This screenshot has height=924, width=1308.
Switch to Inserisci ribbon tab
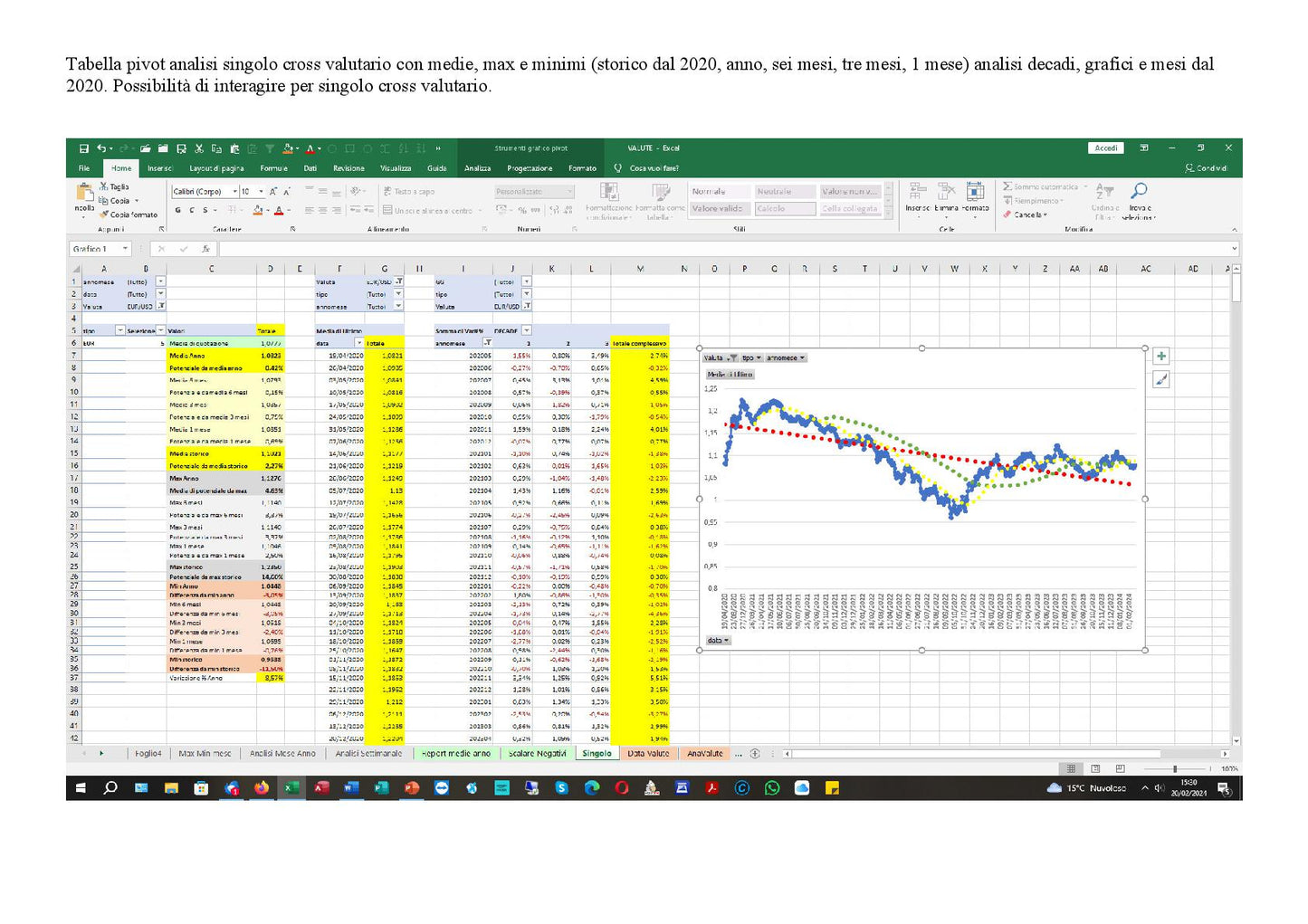(x=160, y=168)
